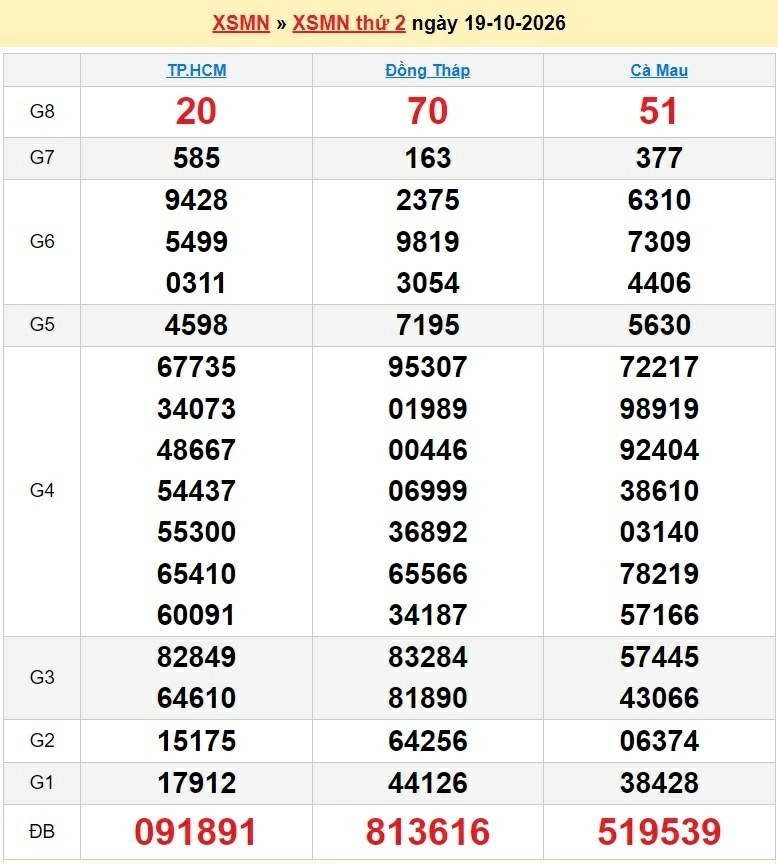Select TP.HCM G7 number 585
Viewport: 778px width, 864px height.
[x=197, y=158]
